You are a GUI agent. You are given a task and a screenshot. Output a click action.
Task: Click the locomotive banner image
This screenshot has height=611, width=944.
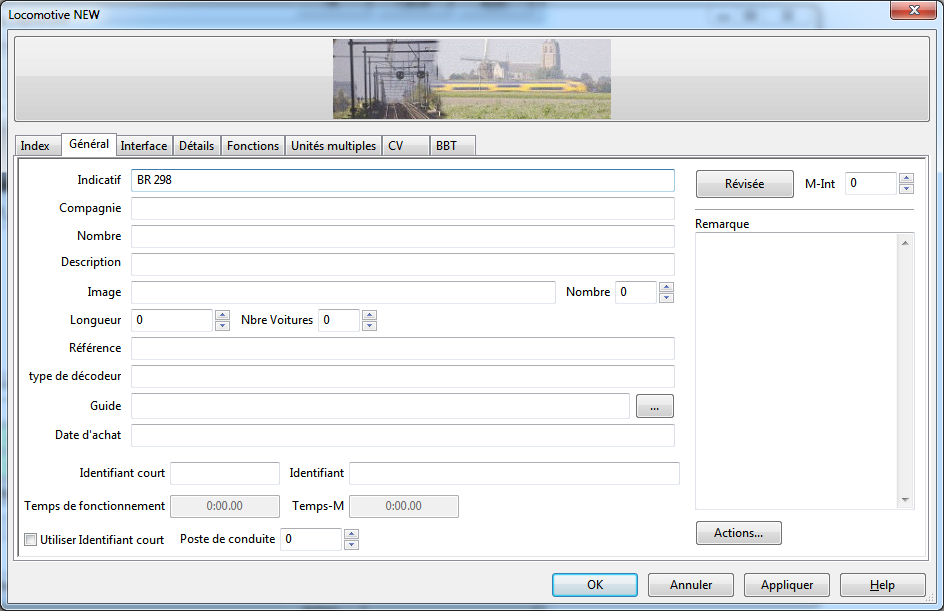pyautogui.click(x=472, y=79)
